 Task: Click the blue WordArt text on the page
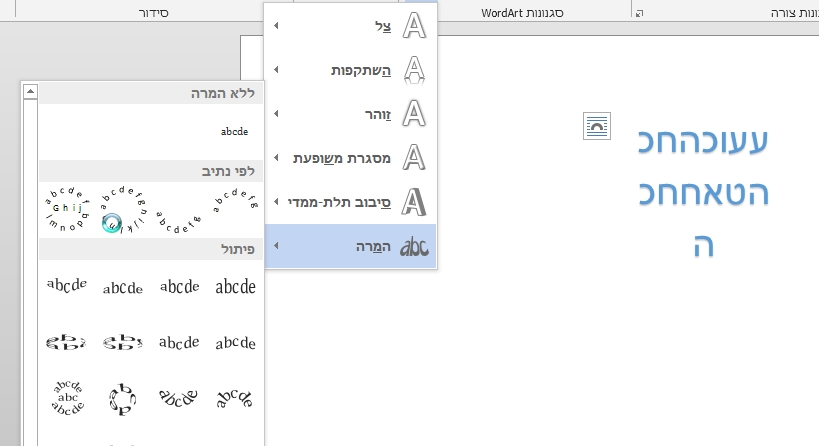[x=703, y=193]
